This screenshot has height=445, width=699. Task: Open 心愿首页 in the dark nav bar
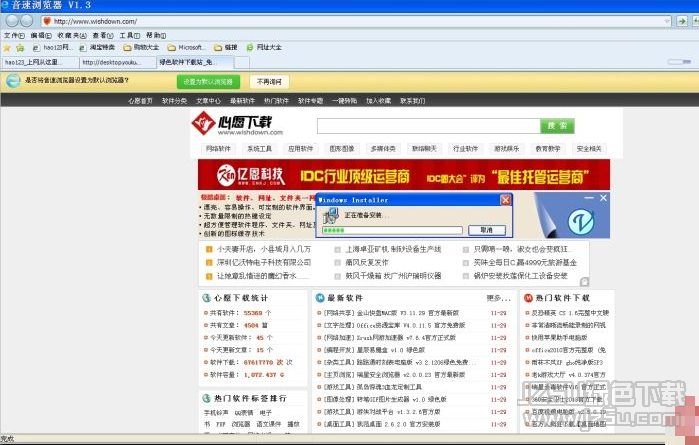140,101
